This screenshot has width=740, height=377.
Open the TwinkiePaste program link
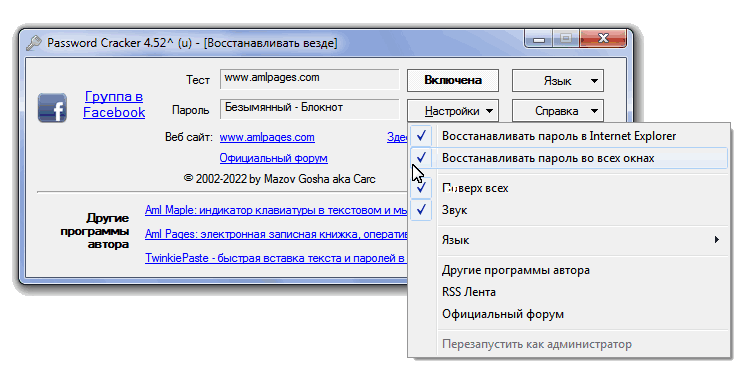(x=275, y=258)
